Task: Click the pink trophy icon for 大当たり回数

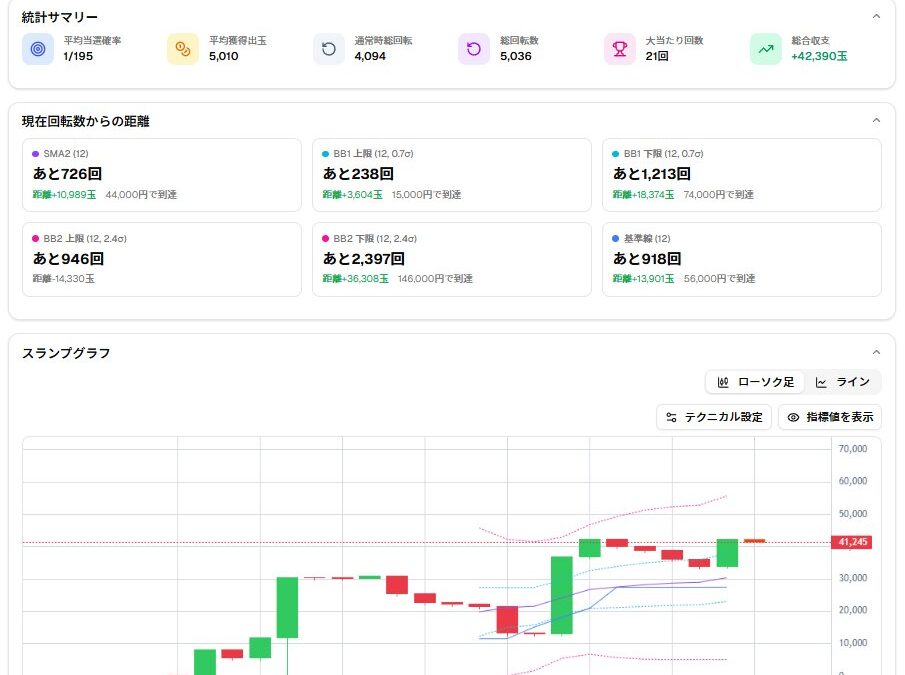Action: tap(620, 49)
